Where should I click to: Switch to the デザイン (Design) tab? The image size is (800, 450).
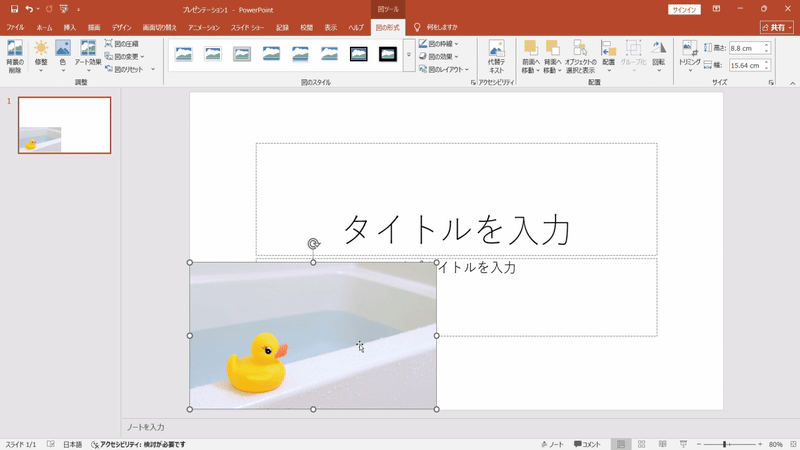click(x=121, y=27)
